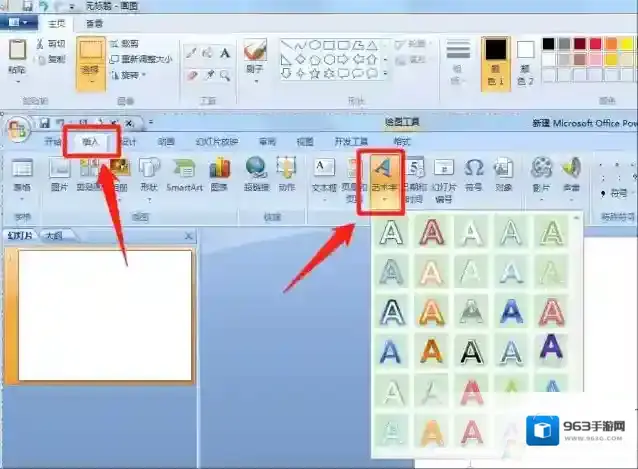The image size is (638, 469).
Task: Expand the arrow under Paint 选择 select button
Action: pyautogui.click(x=91, y=83)
